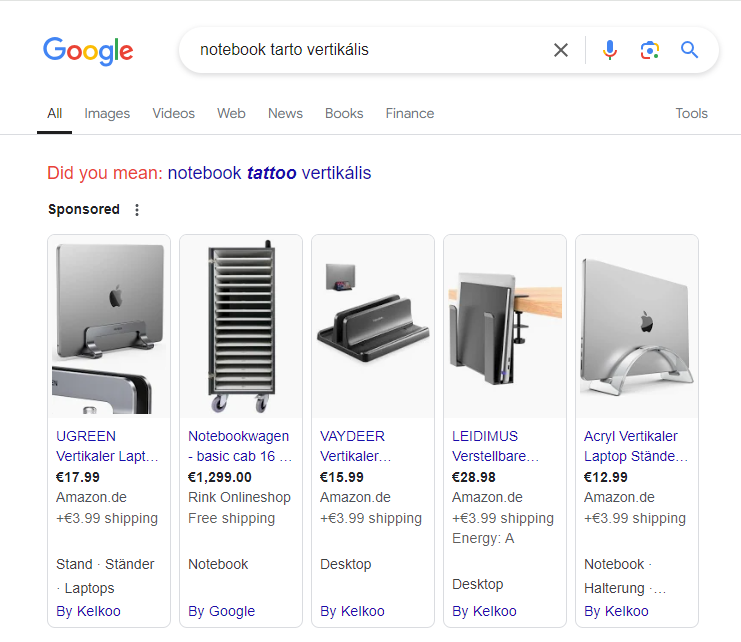
Task: Click the 'Free shipping' text
Action: coord(231,518)
